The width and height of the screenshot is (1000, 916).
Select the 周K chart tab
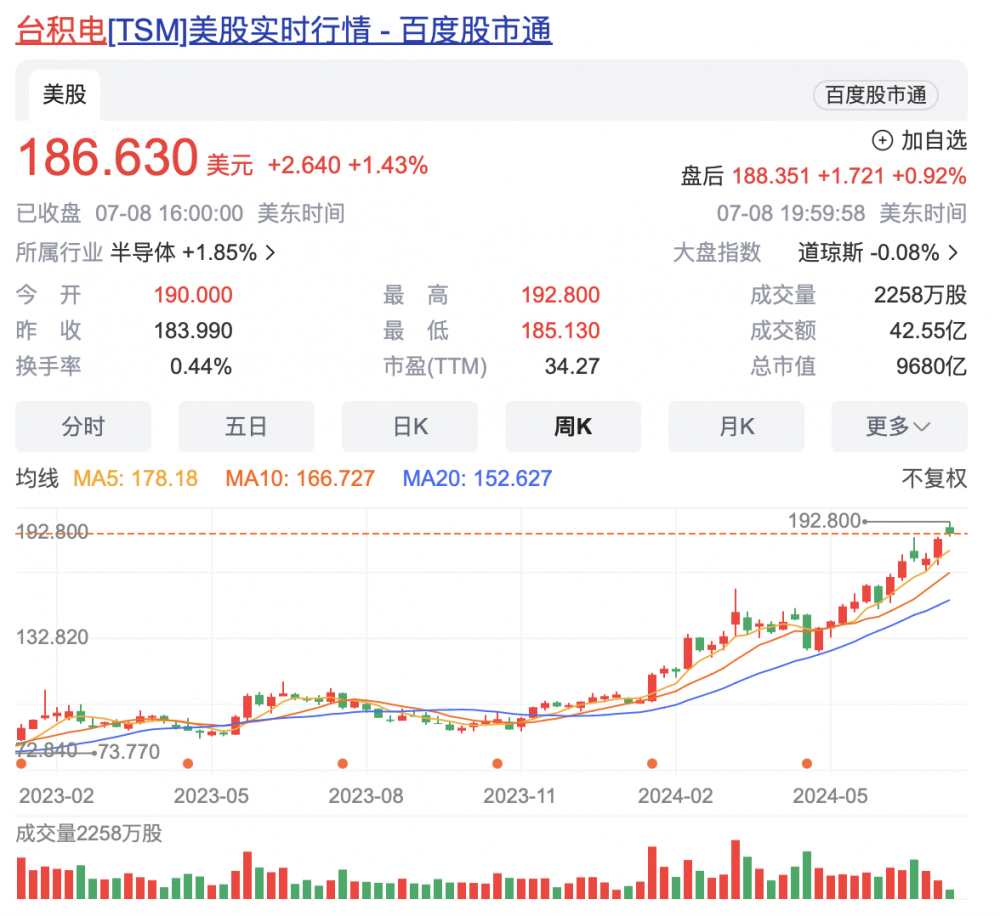pyautogui.click(x=573, y=426)
